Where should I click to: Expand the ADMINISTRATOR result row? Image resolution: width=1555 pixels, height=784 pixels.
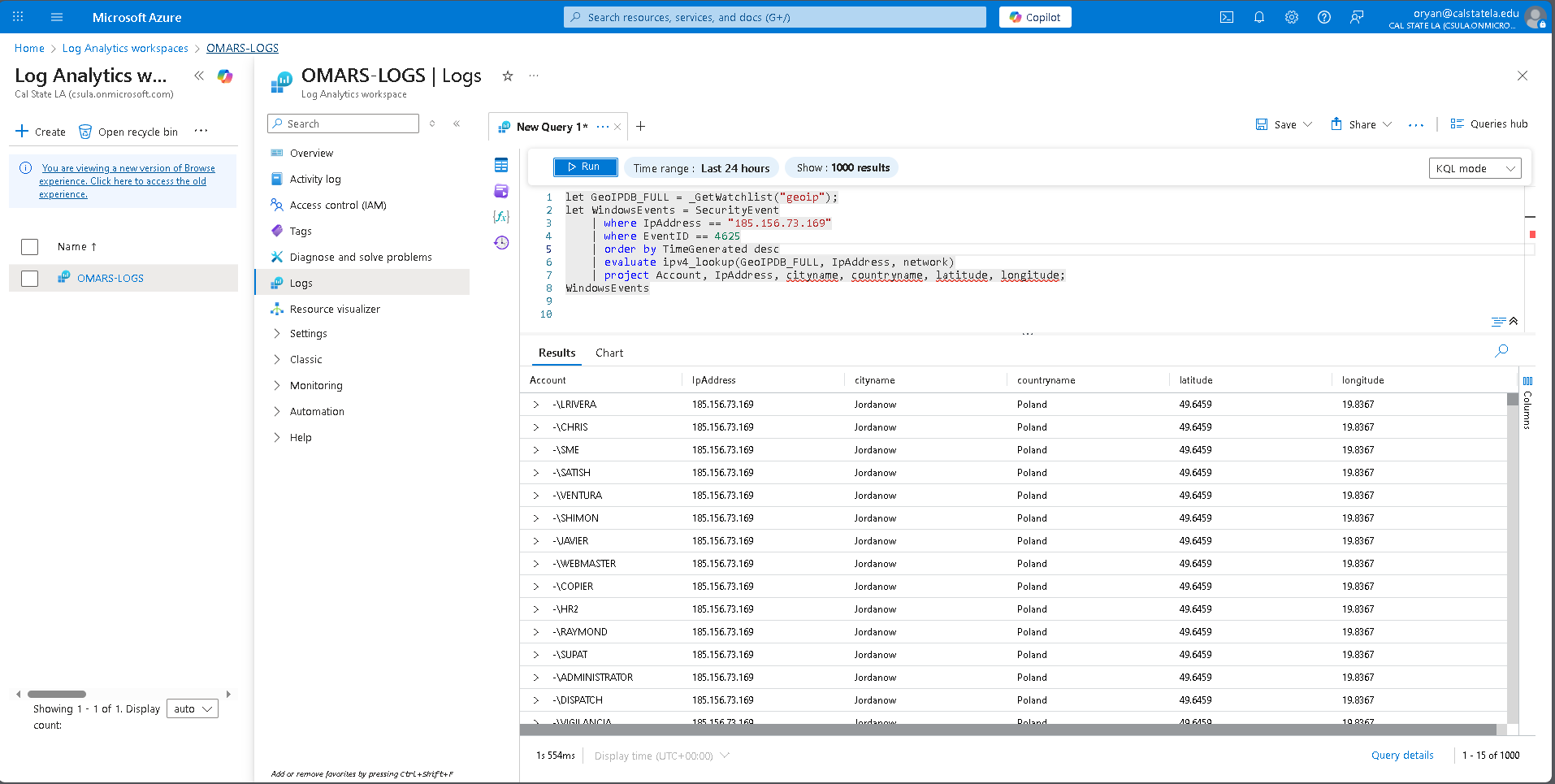[535, 678]
